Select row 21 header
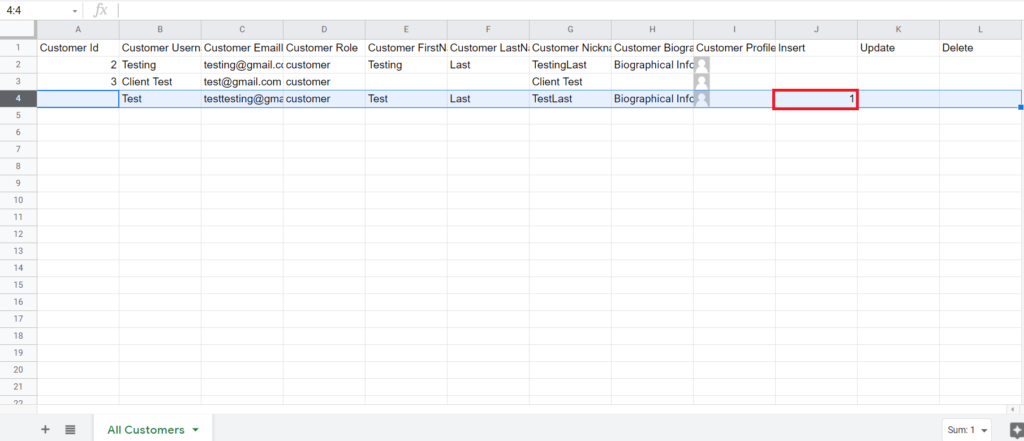 (18, 387)
